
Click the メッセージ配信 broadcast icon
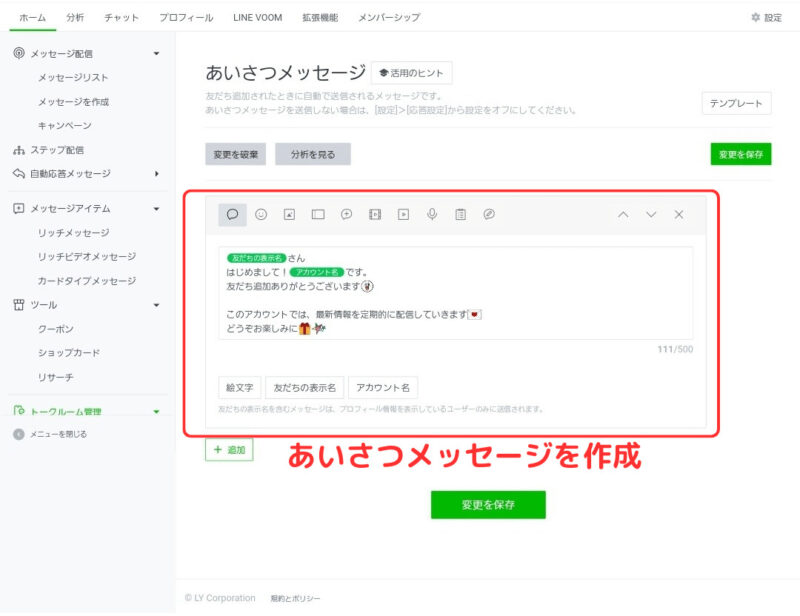19,53
